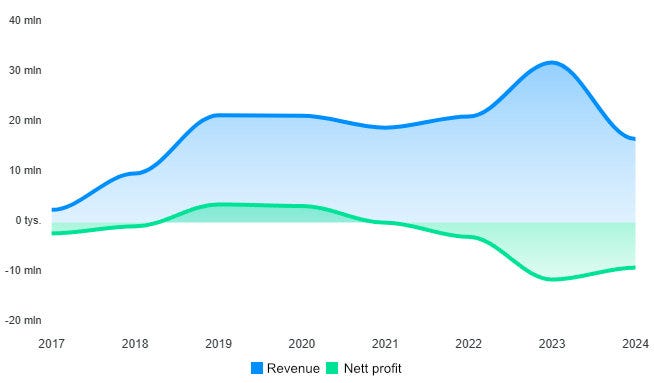Click the 30 mln y-axis label

pyautogui.click(x=25, y=70)
